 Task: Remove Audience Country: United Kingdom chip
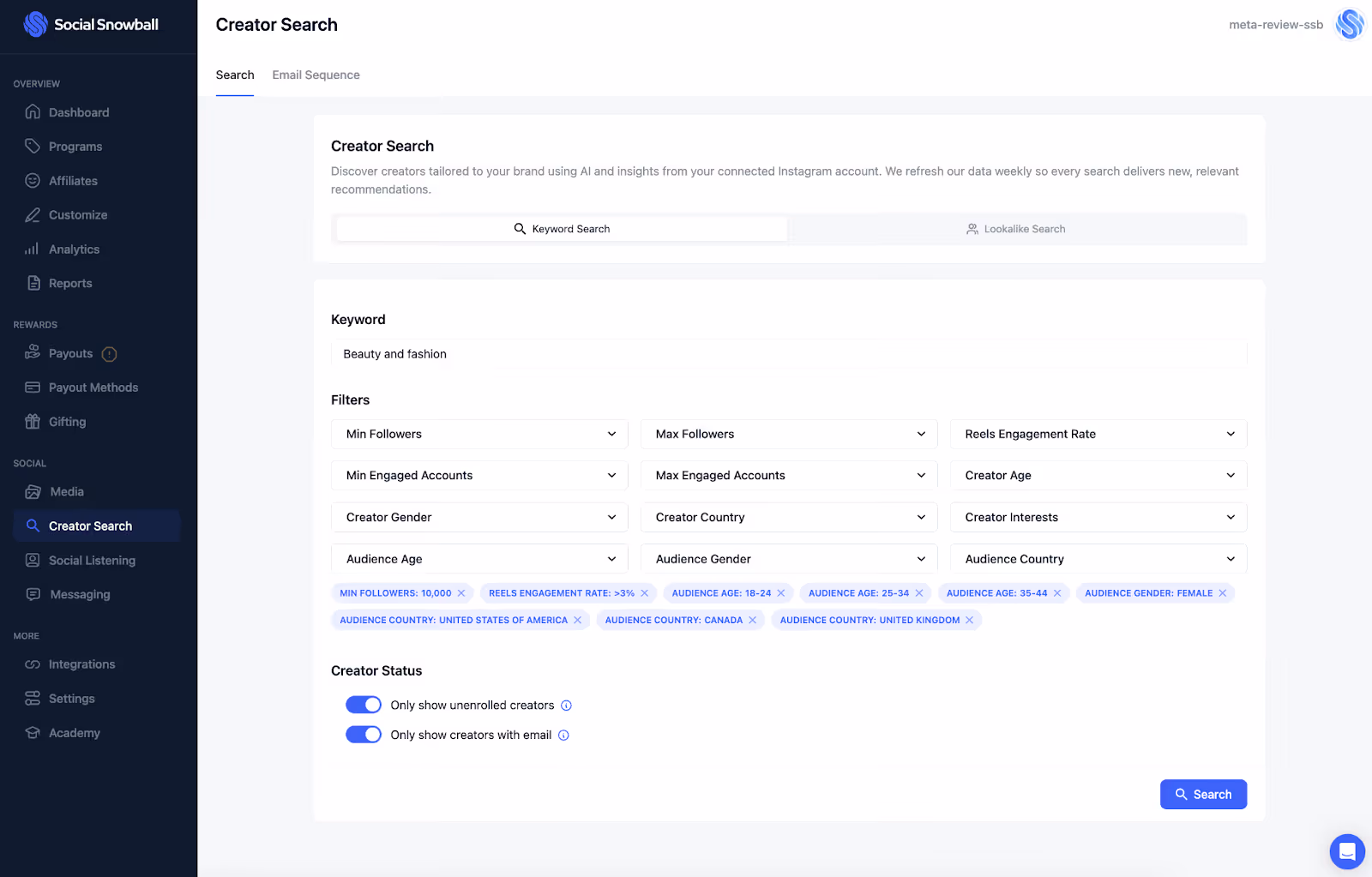pyautogui.click(x=970, y=621)
